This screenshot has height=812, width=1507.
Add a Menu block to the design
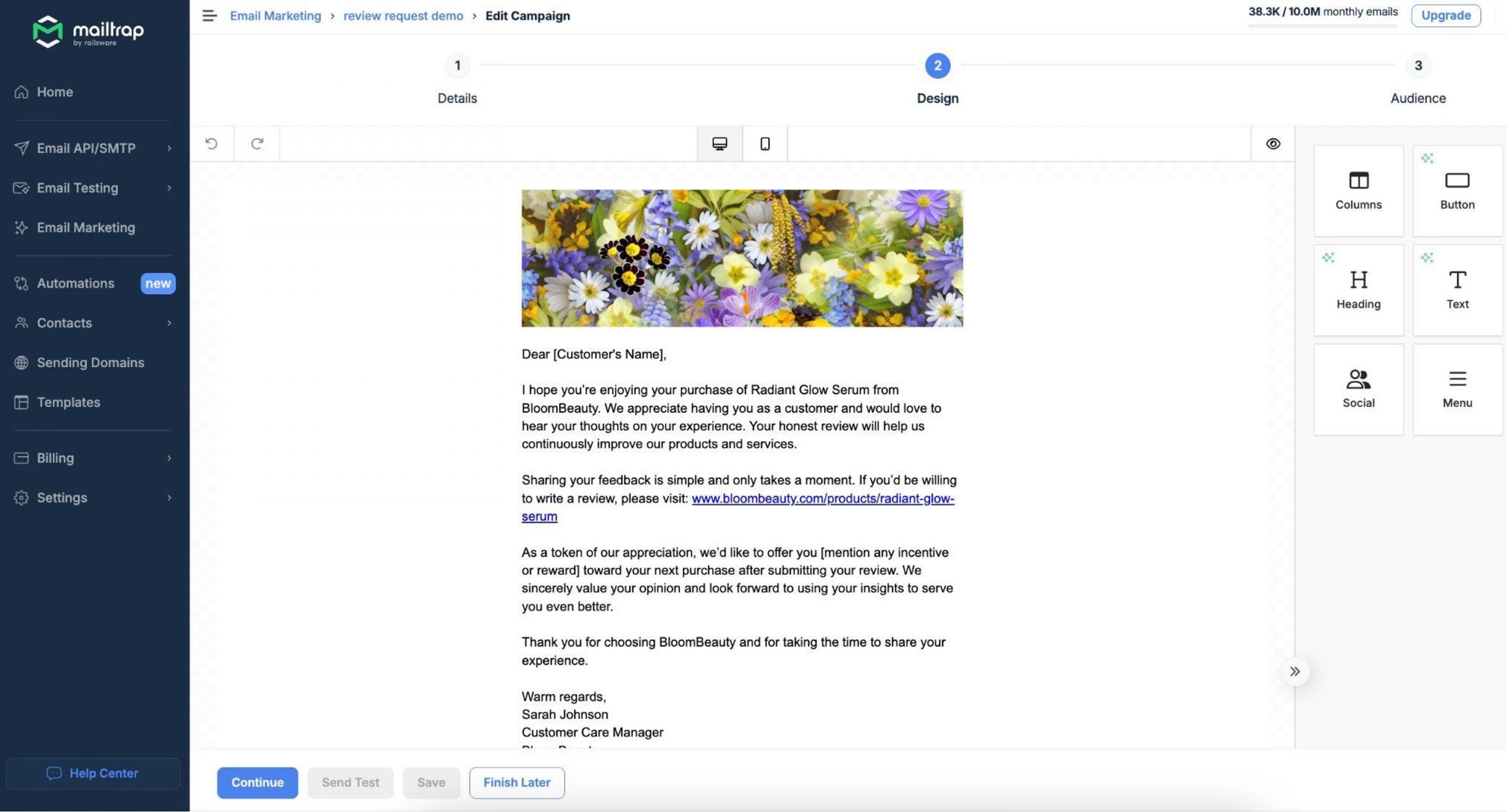point(1457,387)
